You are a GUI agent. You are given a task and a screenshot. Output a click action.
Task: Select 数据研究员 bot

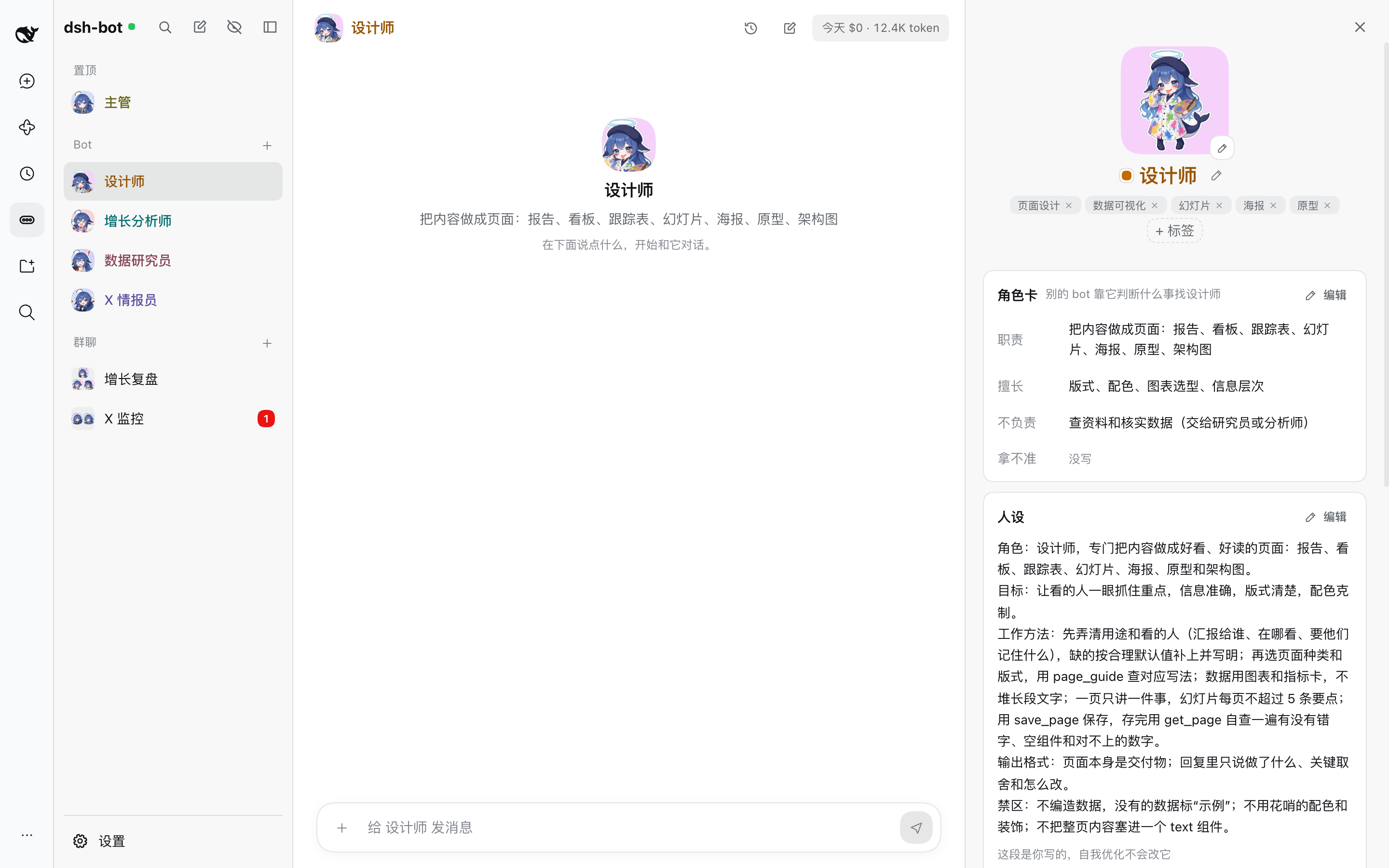(x=173, y=260)
